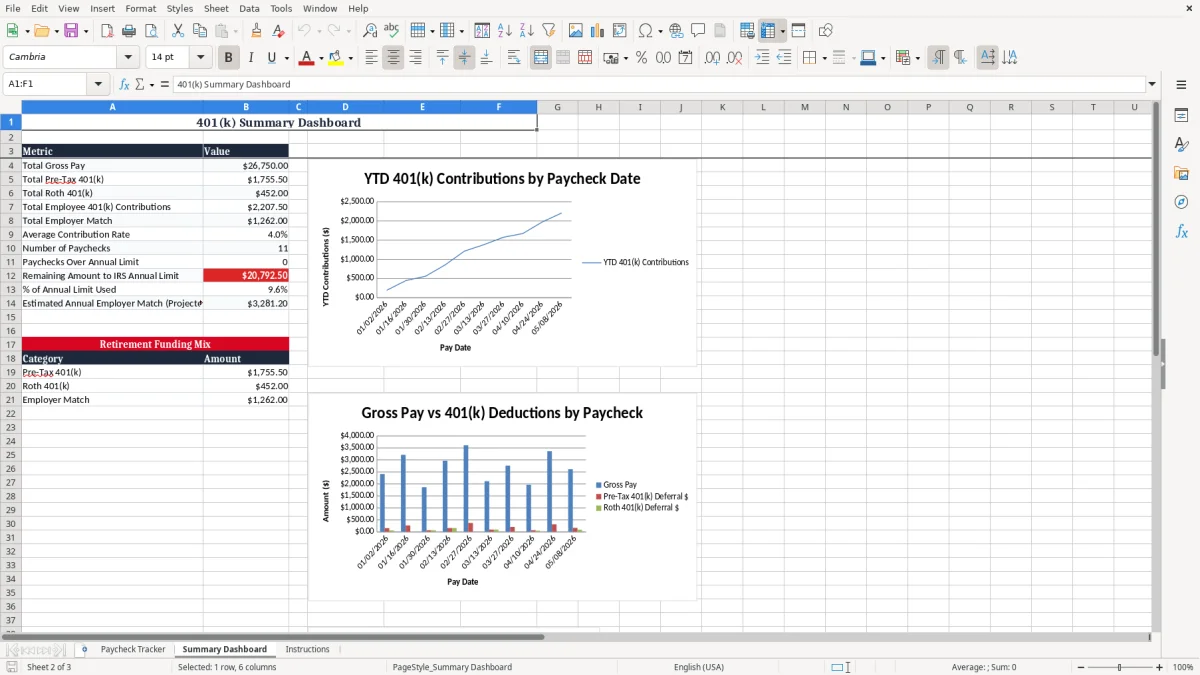Click the Cut scissors icon
This screenshot has height=675, width=1200.
pyautogui.click(x=177, y=31)
